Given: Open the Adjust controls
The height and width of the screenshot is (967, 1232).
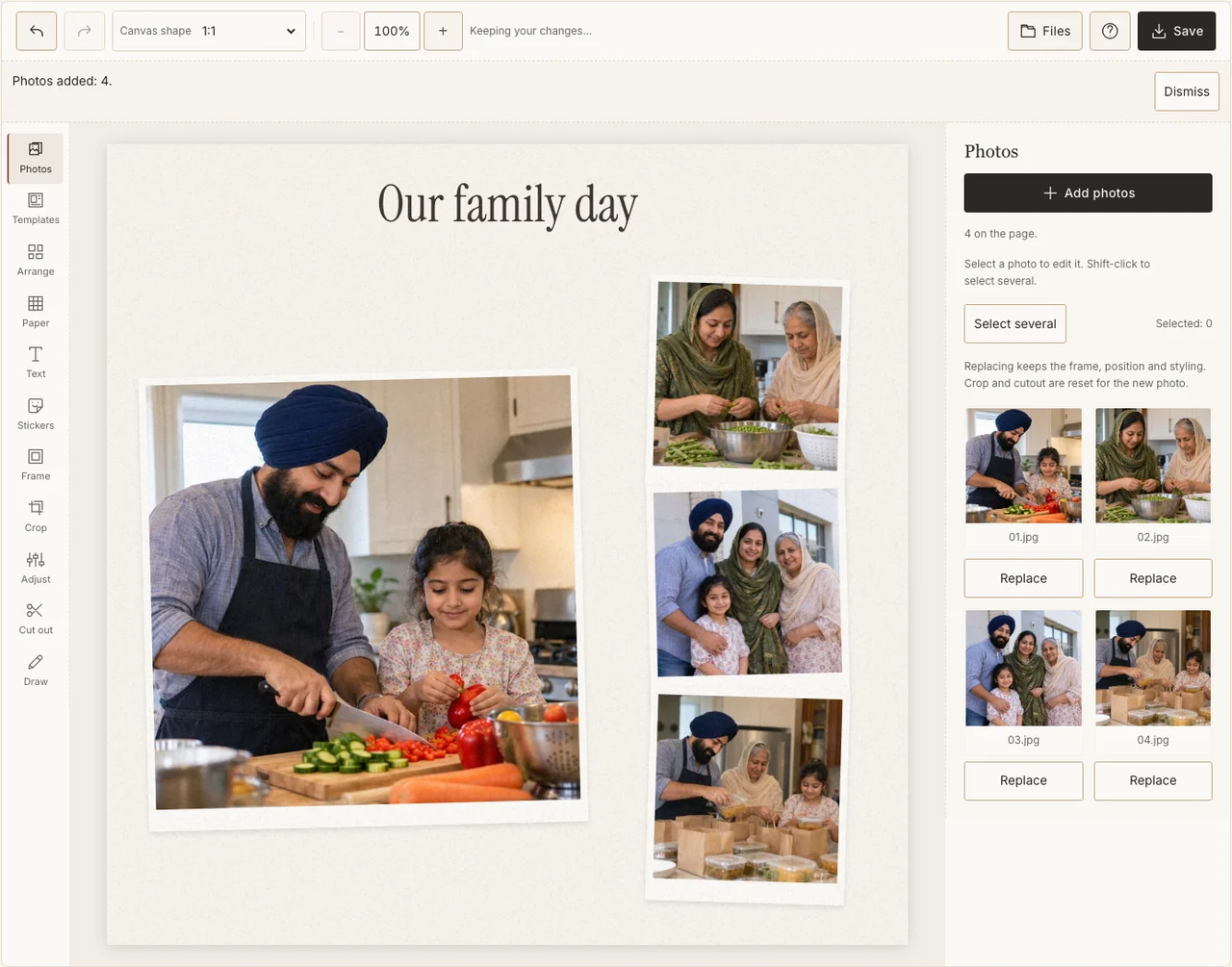Looking at the screenshot, I should [x=36, y=568].
